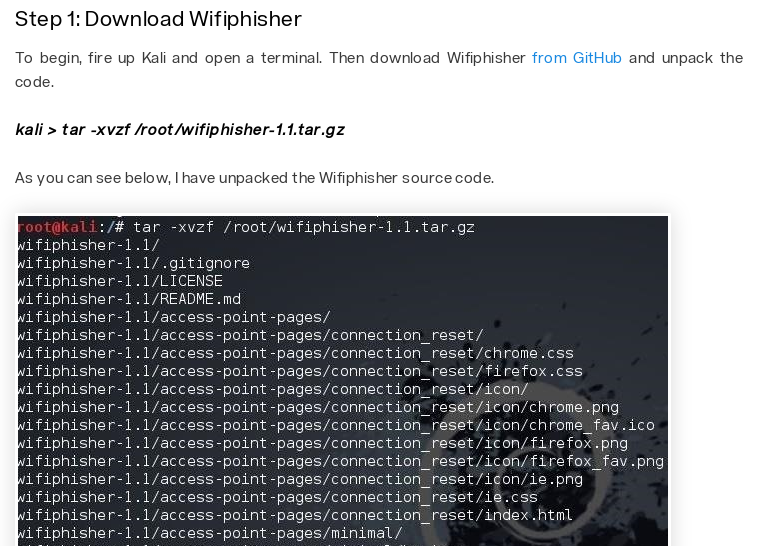Click the "To begin, fire up Kali" paragraph
This screenshot has width=772, height=546.
pyautogui.click(x=379, y=69)
